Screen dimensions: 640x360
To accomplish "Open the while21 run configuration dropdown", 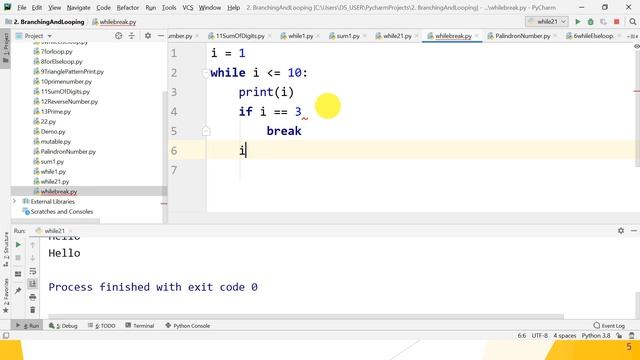I will (x=547, y=22).
